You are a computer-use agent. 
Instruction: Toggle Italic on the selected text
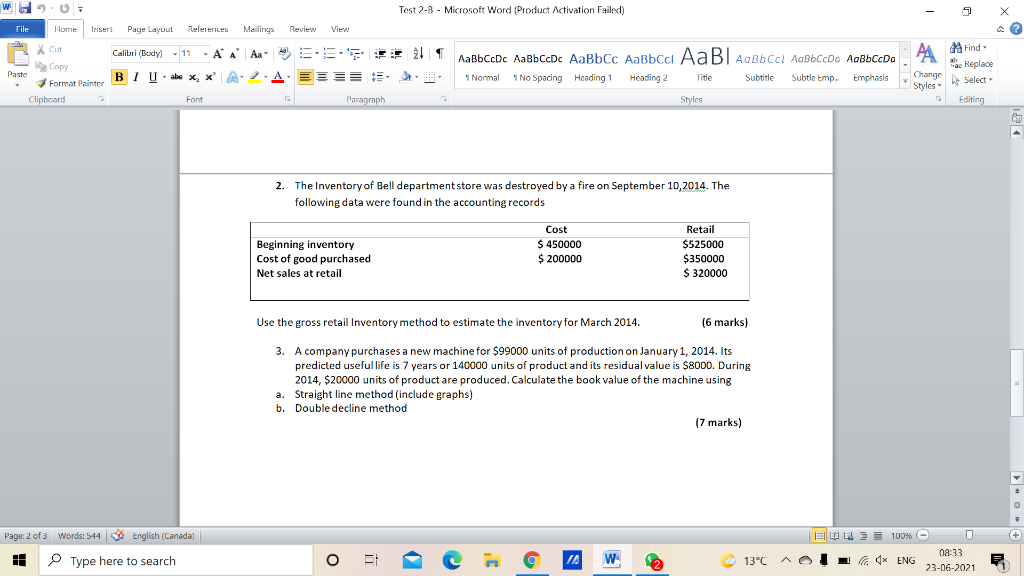[136, 76]
